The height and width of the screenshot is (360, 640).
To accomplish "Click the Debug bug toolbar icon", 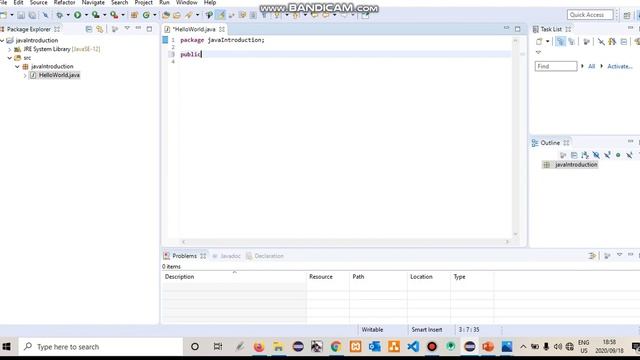I will point(60,15).
